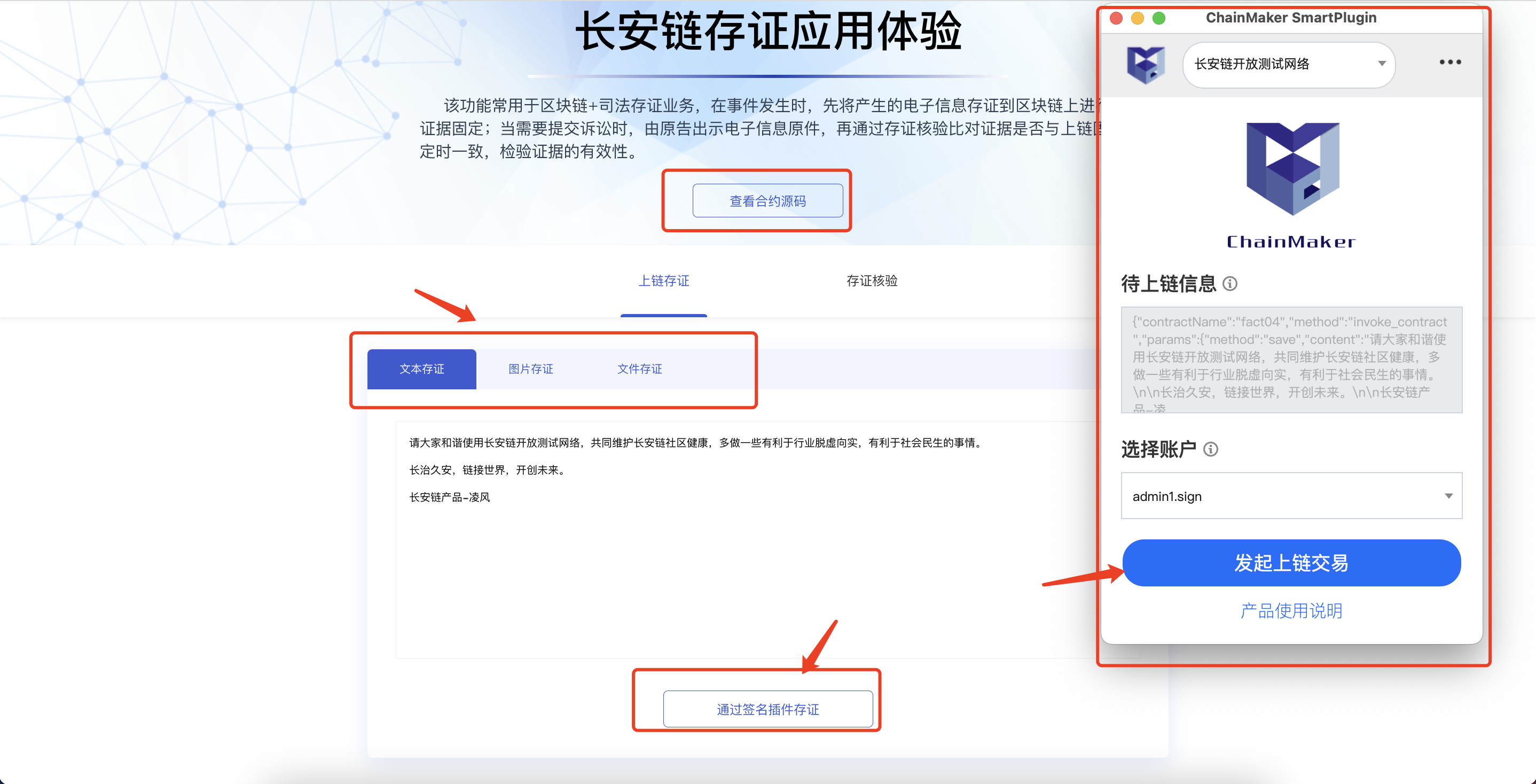1536x784 pixels.
Task: Open the three-dot more options menu
Action: [1449, 62]
